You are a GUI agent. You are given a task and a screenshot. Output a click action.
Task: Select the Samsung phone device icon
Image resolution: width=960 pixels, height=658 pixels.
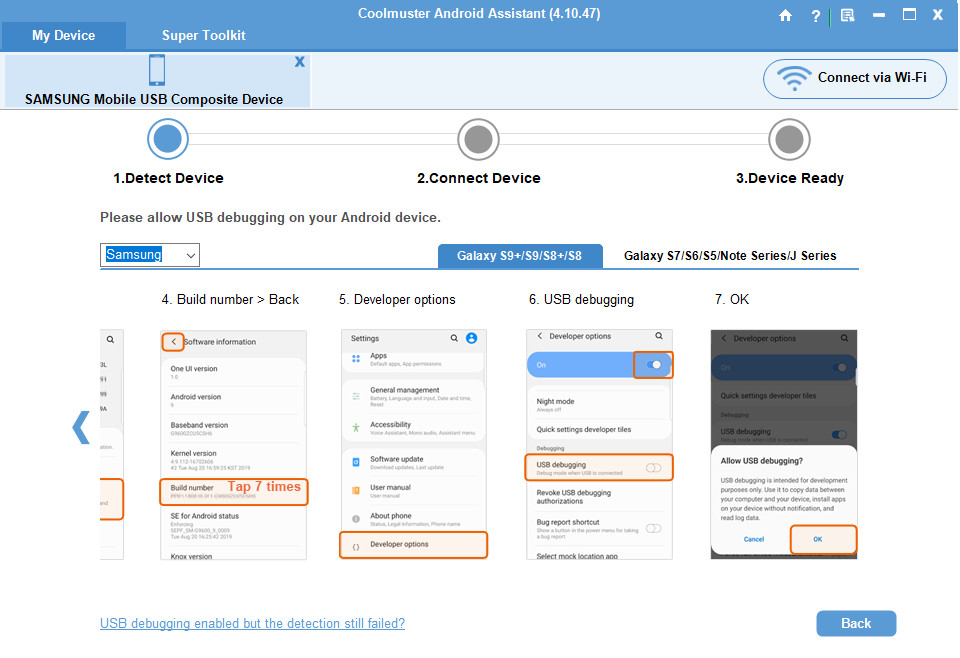pyautogui.click(x=157, y=70)
